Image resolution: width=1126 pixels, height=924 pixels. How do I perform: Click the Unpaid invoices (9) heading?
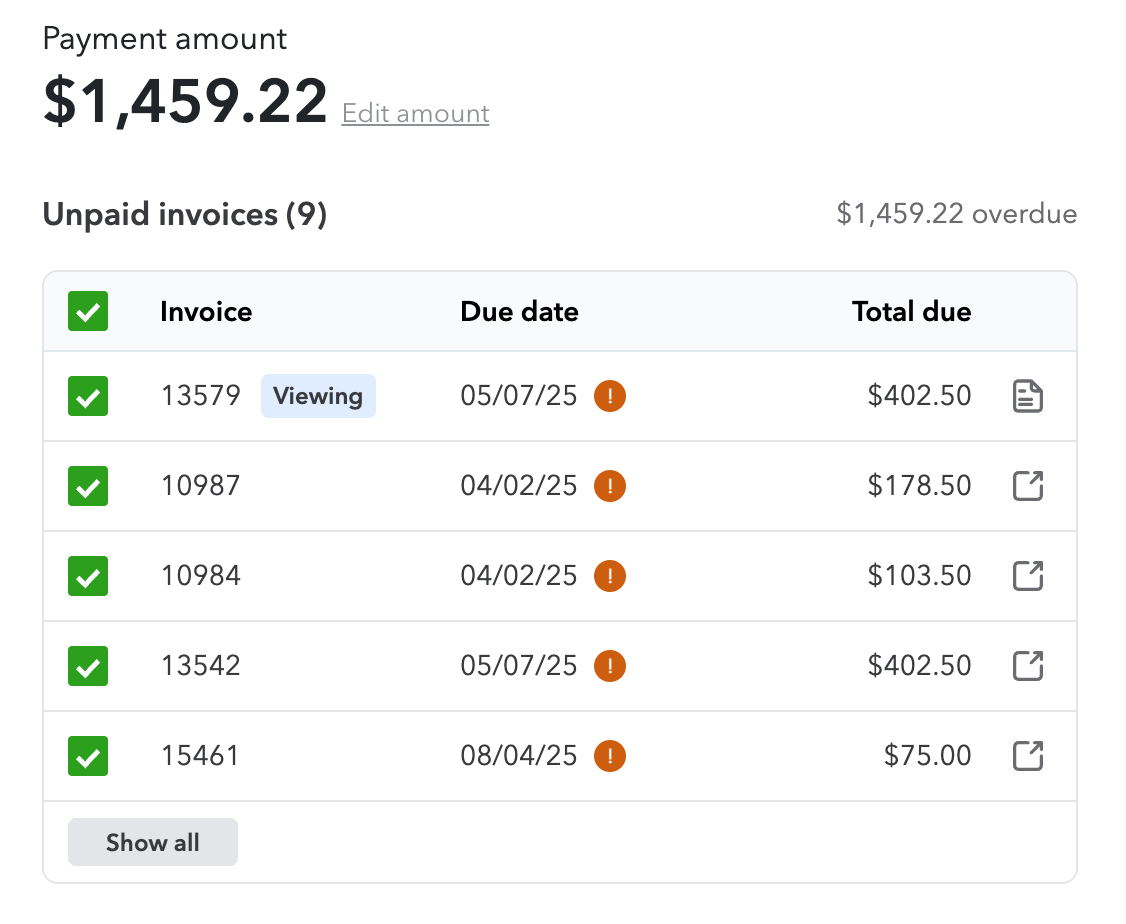click(185, 214)
